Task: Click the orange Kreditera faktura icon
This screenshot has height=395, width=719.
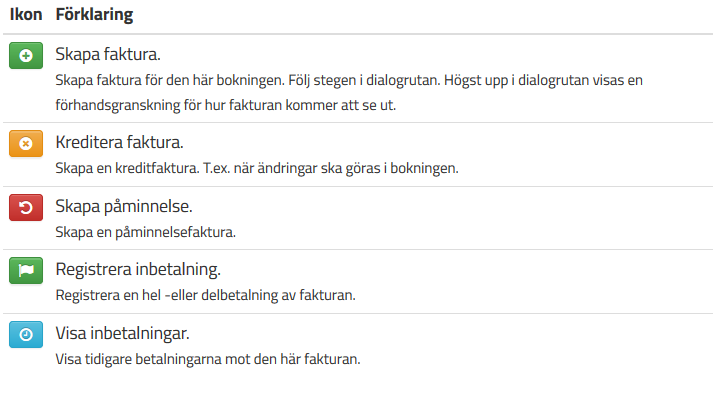Action: tap(26, 144)
